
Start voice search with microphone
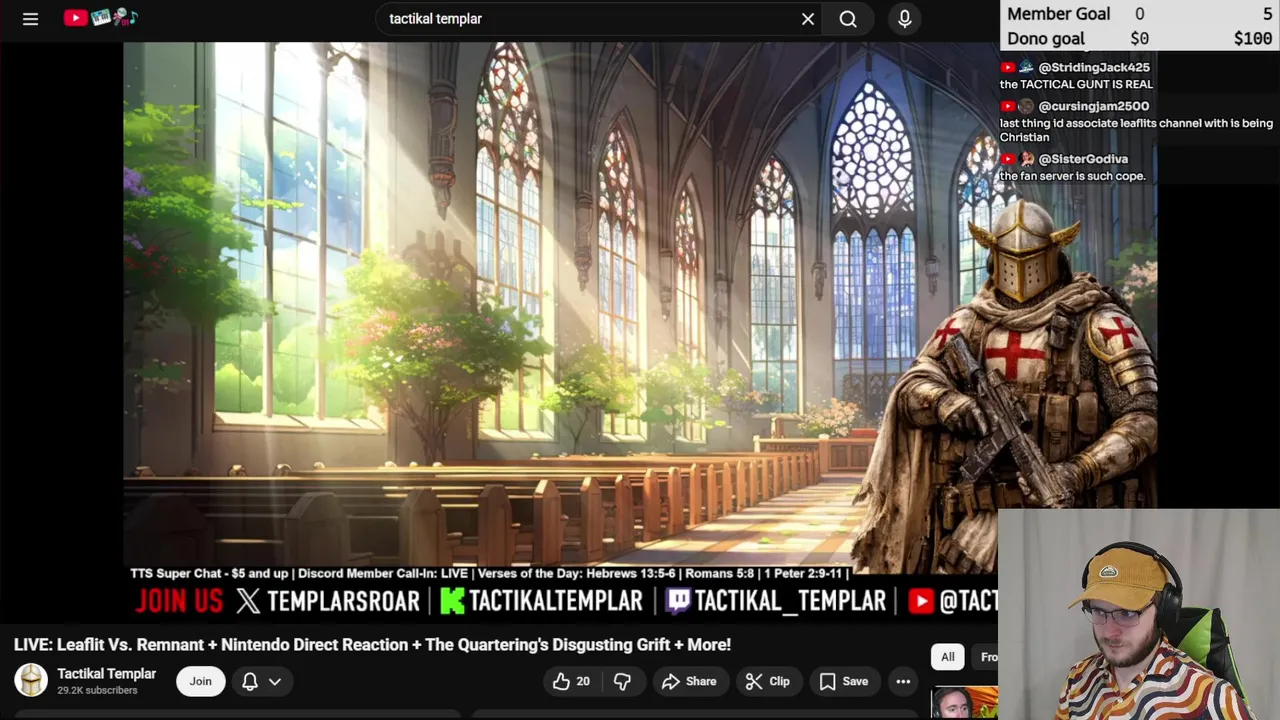tap(905, 19)
